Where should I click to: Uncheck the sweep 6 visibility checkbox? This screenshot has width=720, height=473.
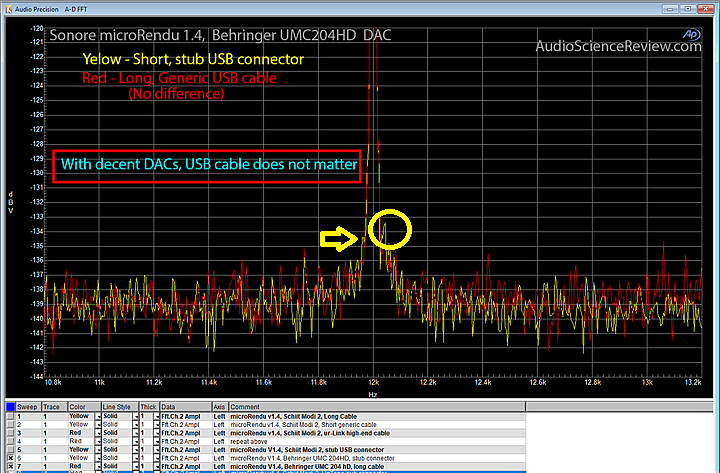point(10,458)
